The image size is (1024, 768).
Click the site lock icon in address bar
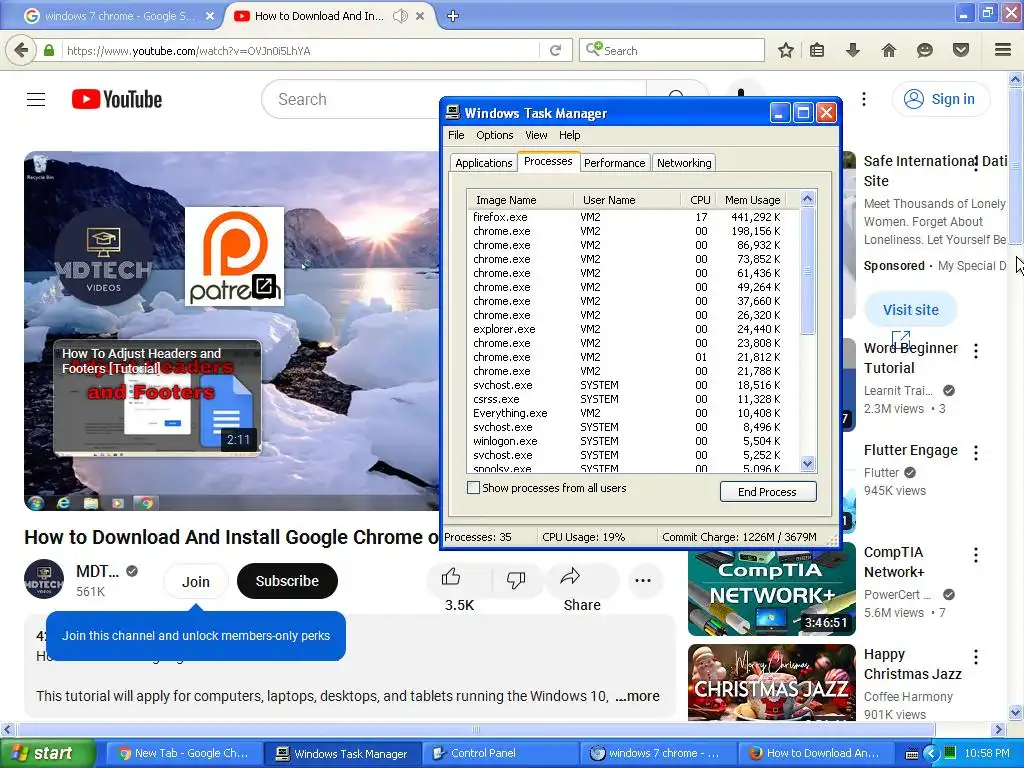[x=49, y=50]
